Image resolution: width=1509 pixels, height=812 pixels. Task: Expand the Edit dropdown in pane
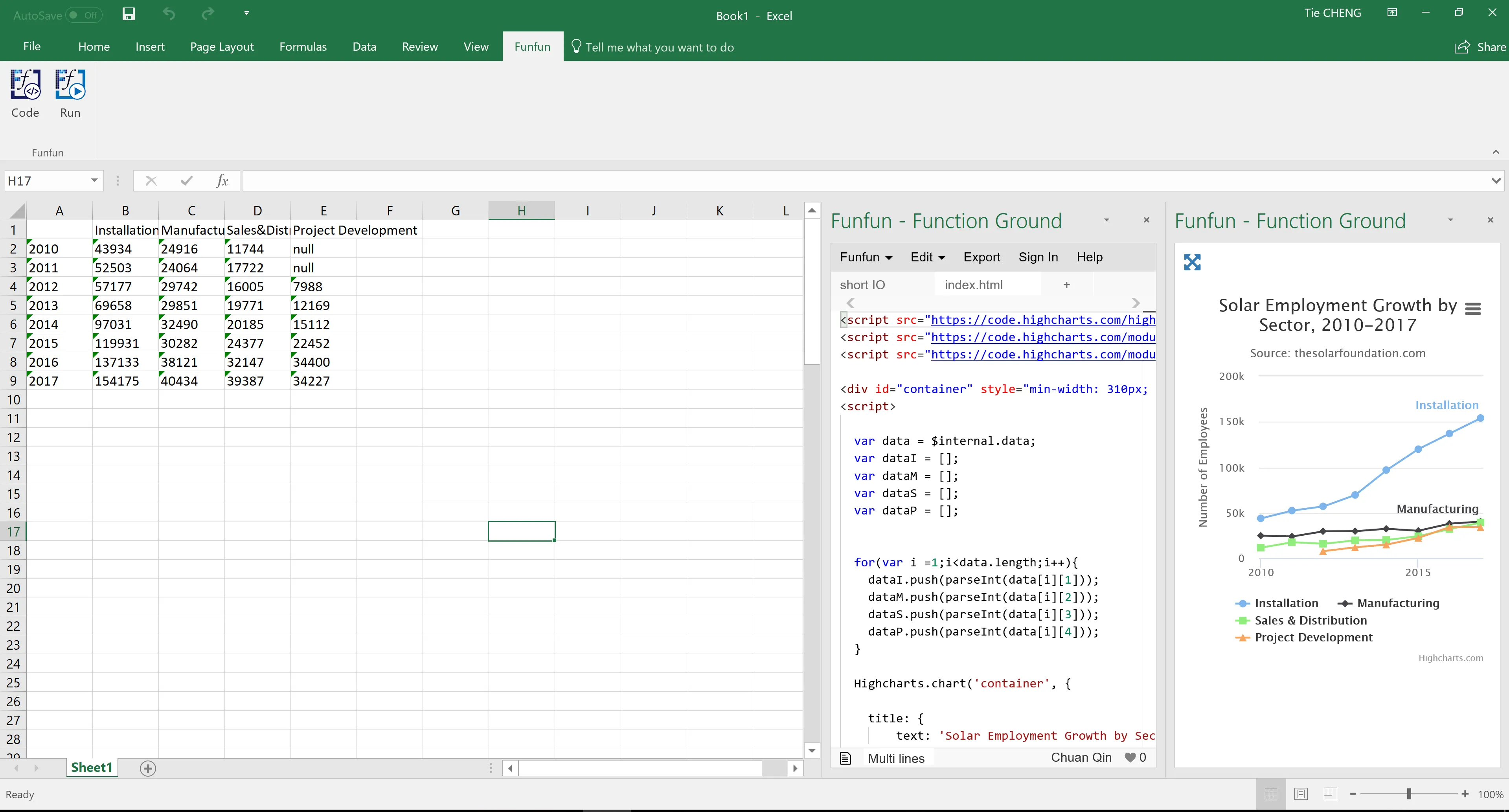[x=927, y=257]
